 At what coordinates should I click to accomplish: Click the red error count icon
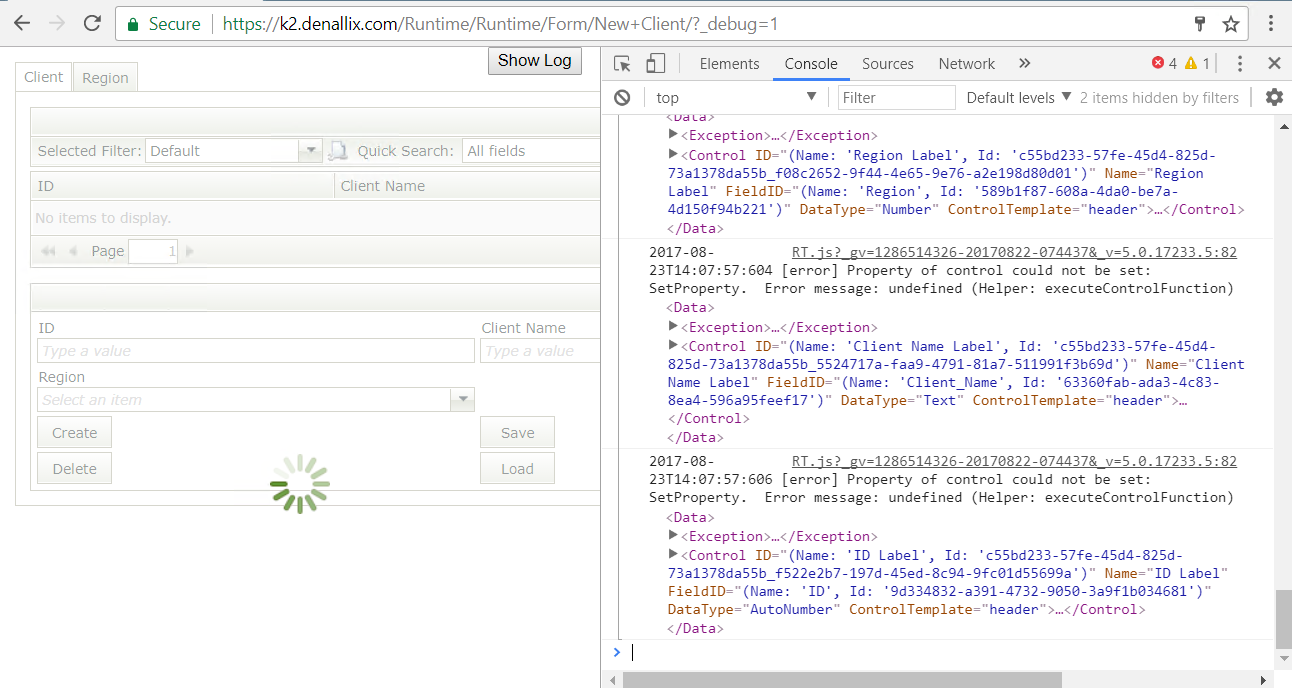[x=1158, y=63]
